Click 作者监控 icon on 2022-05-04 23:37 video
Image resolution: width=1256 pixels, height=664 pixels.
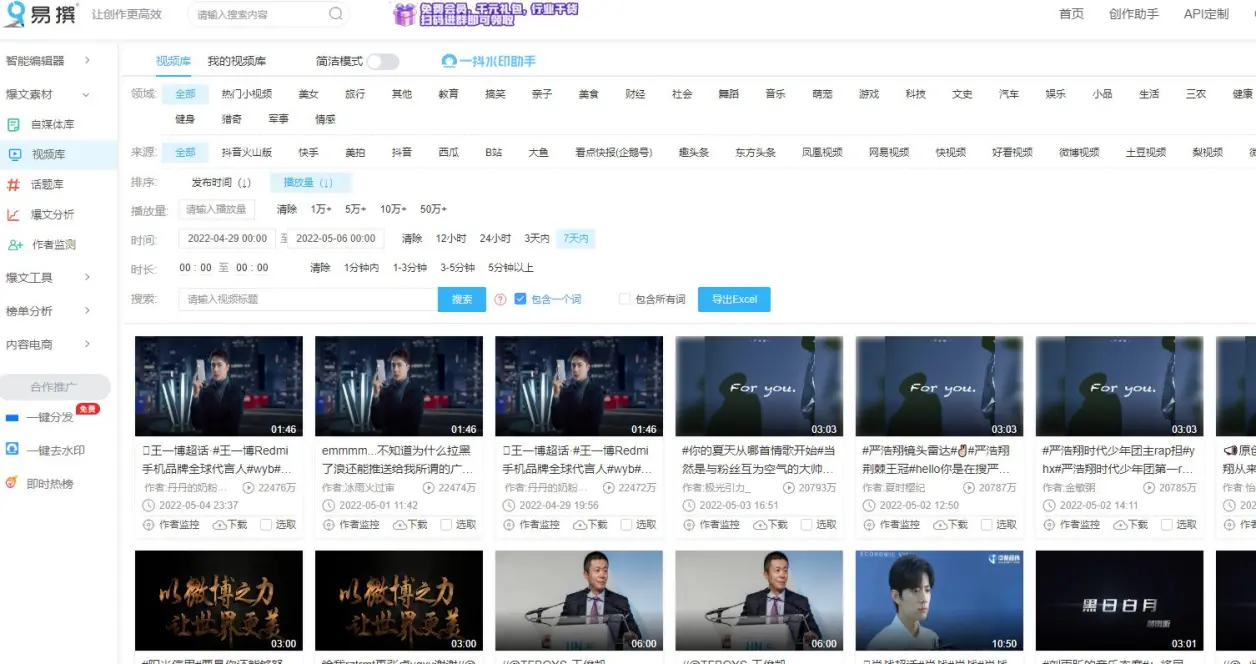coord(149,524)
